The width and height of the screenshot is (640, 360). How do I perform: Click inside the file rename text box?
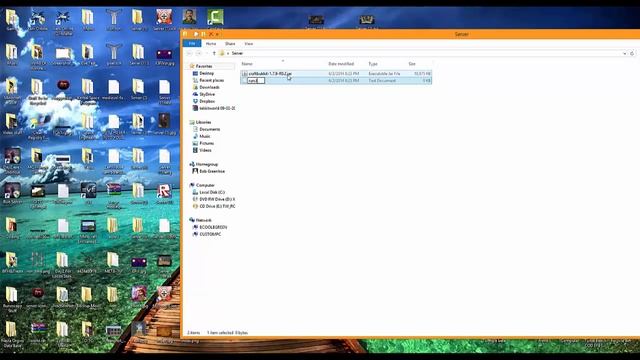coord(256,80)
